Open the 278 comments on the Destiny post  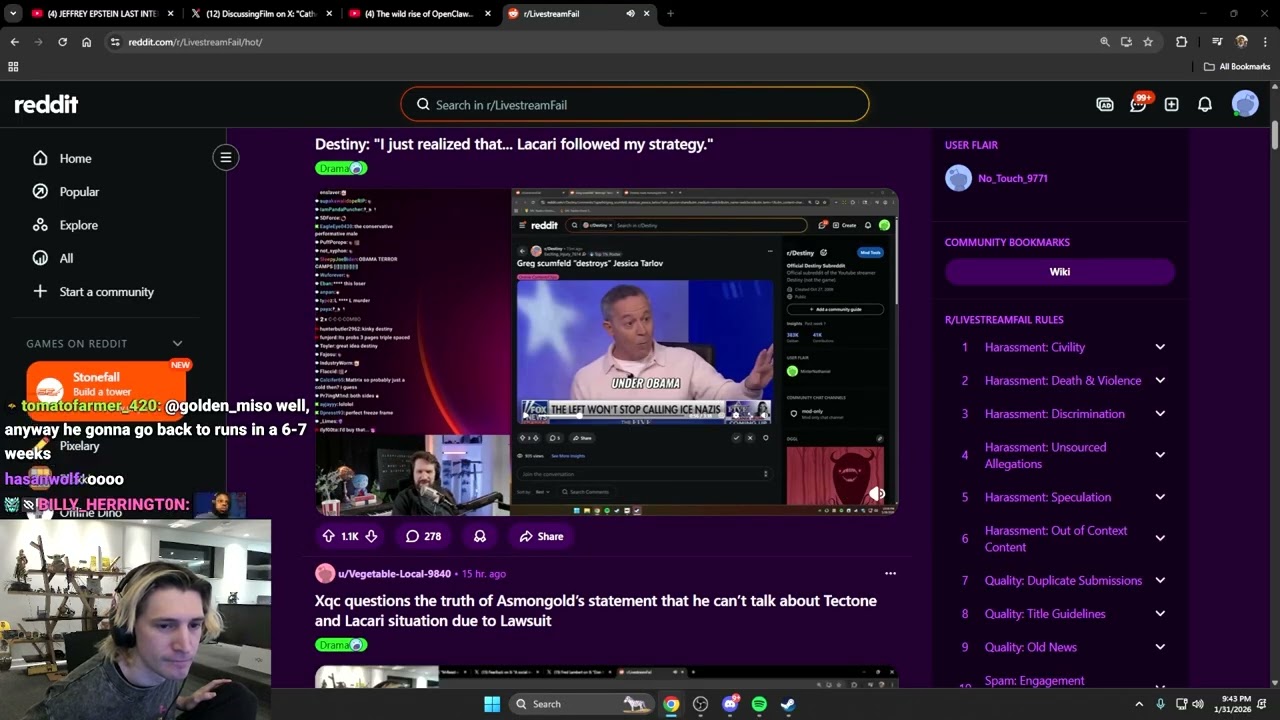click(x=423, y=537)
